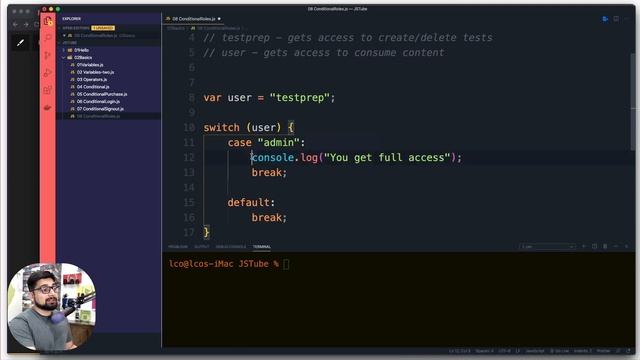Screen dimensions: 640x360
Task: Click the 02Basics breadcrumb segment
Action: click(x=176, y=28)
